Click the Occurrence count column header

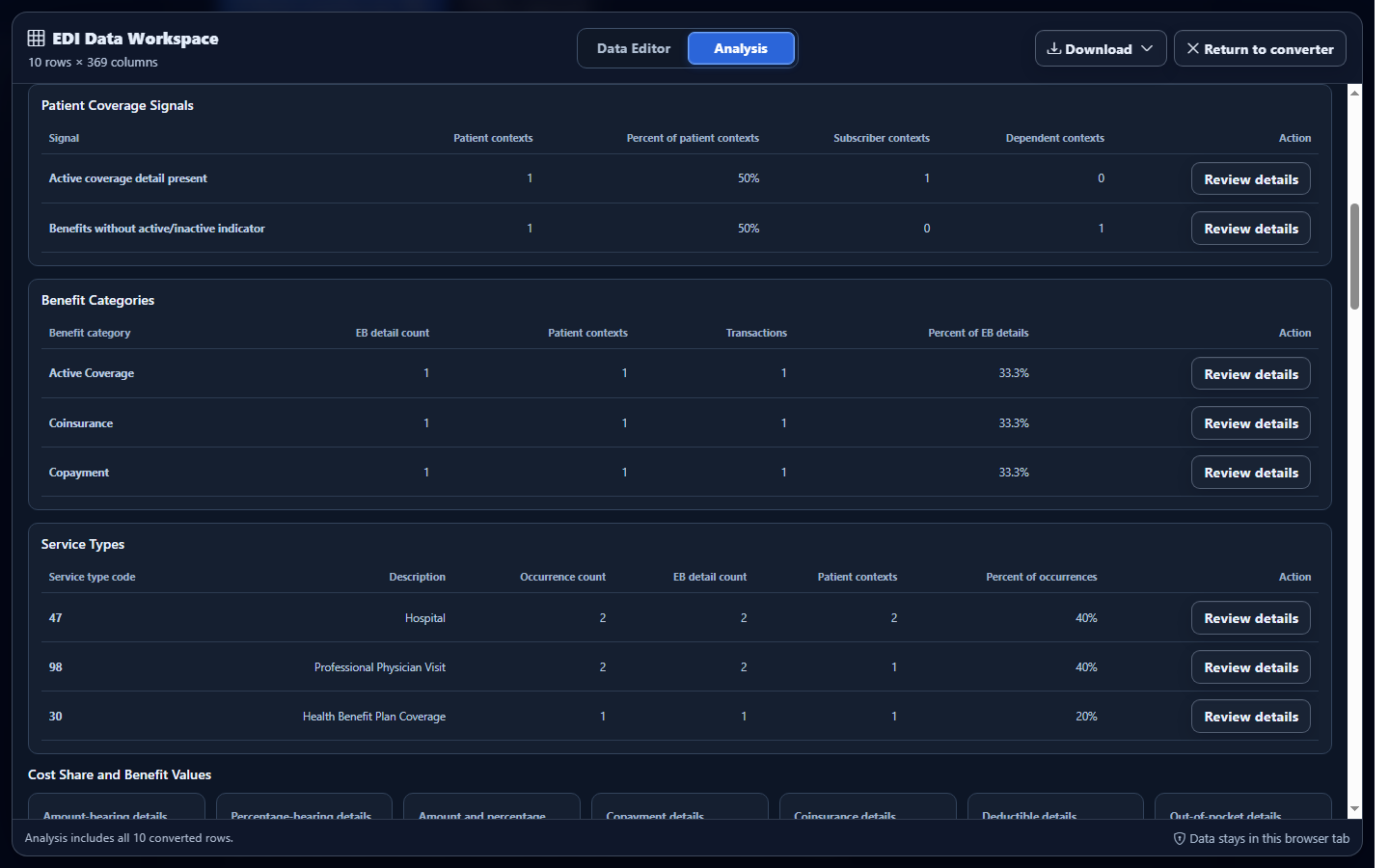563,577
